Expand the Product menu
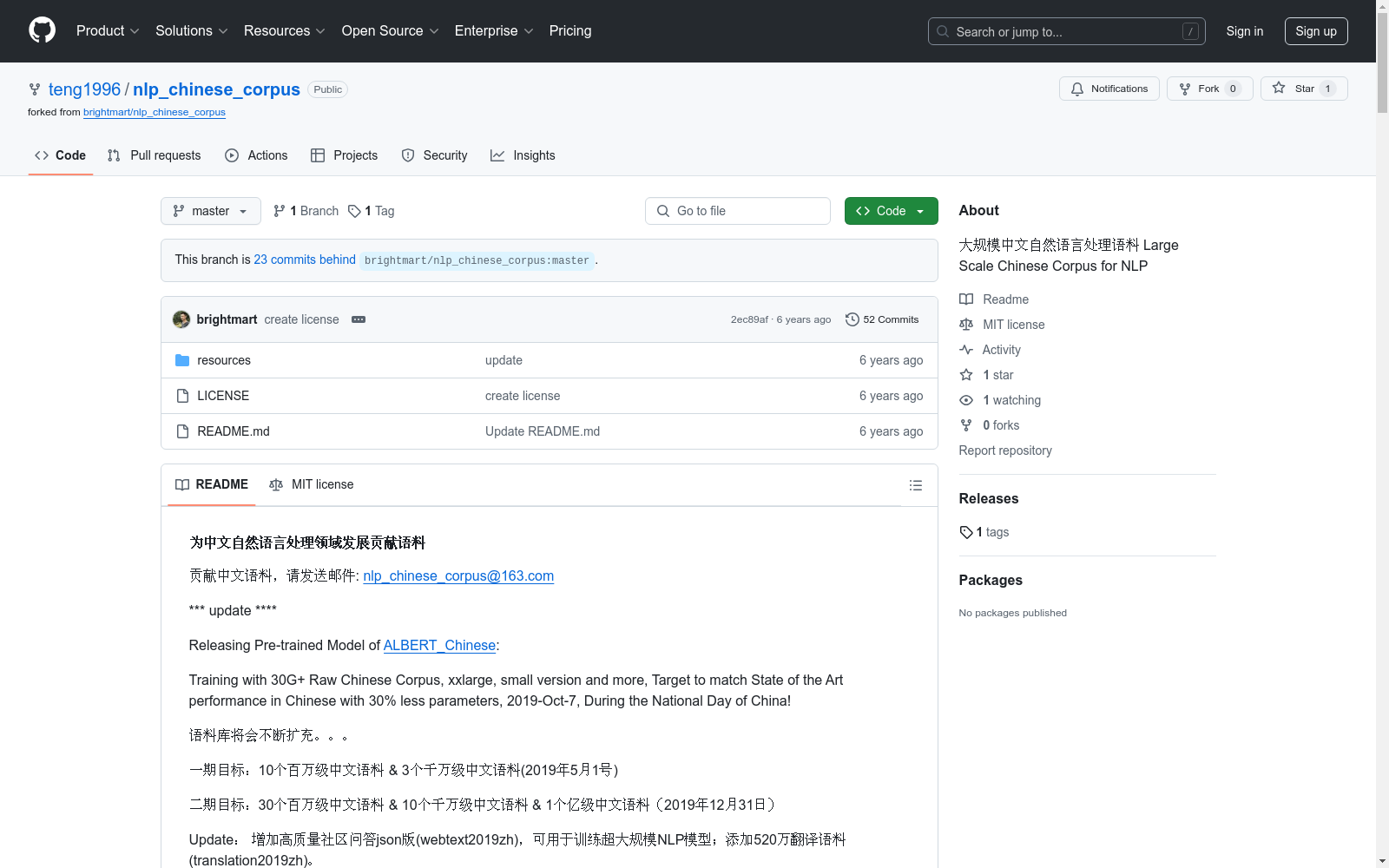The height and width of the screenshot is (868, 1389). click(x=108, y=30)
